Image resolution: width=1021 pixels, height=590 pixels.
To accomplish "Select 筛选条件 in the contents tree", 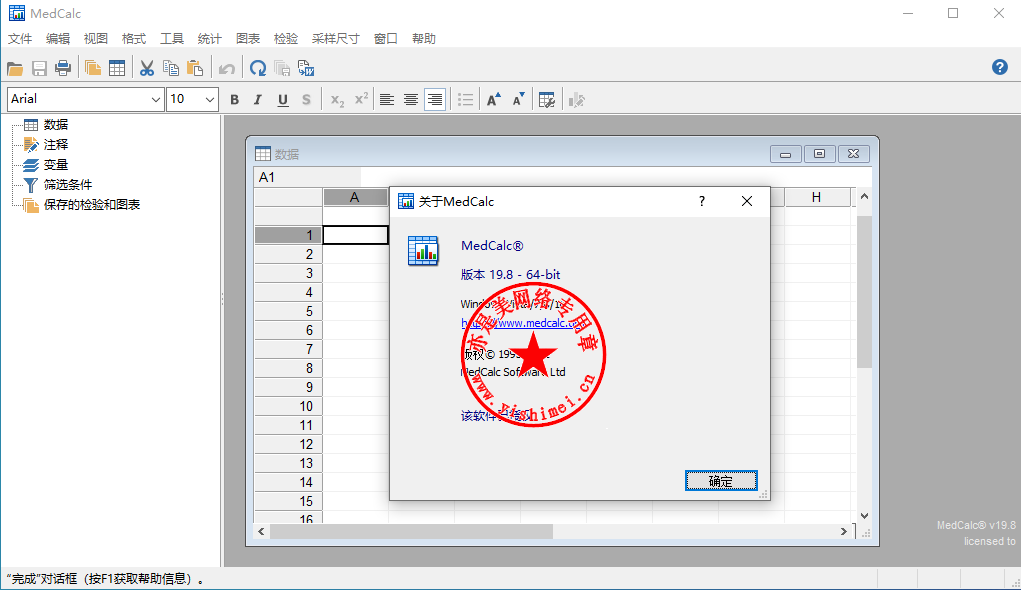I will [68, 185].
